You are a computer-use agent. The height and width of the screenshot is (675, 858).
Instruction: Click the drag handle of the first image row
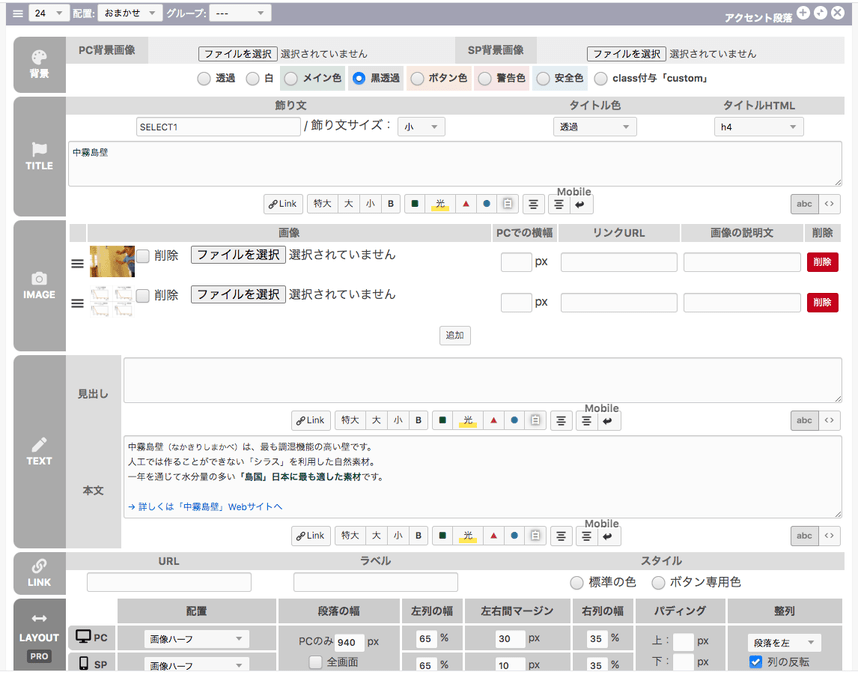(x=77, y=264)
